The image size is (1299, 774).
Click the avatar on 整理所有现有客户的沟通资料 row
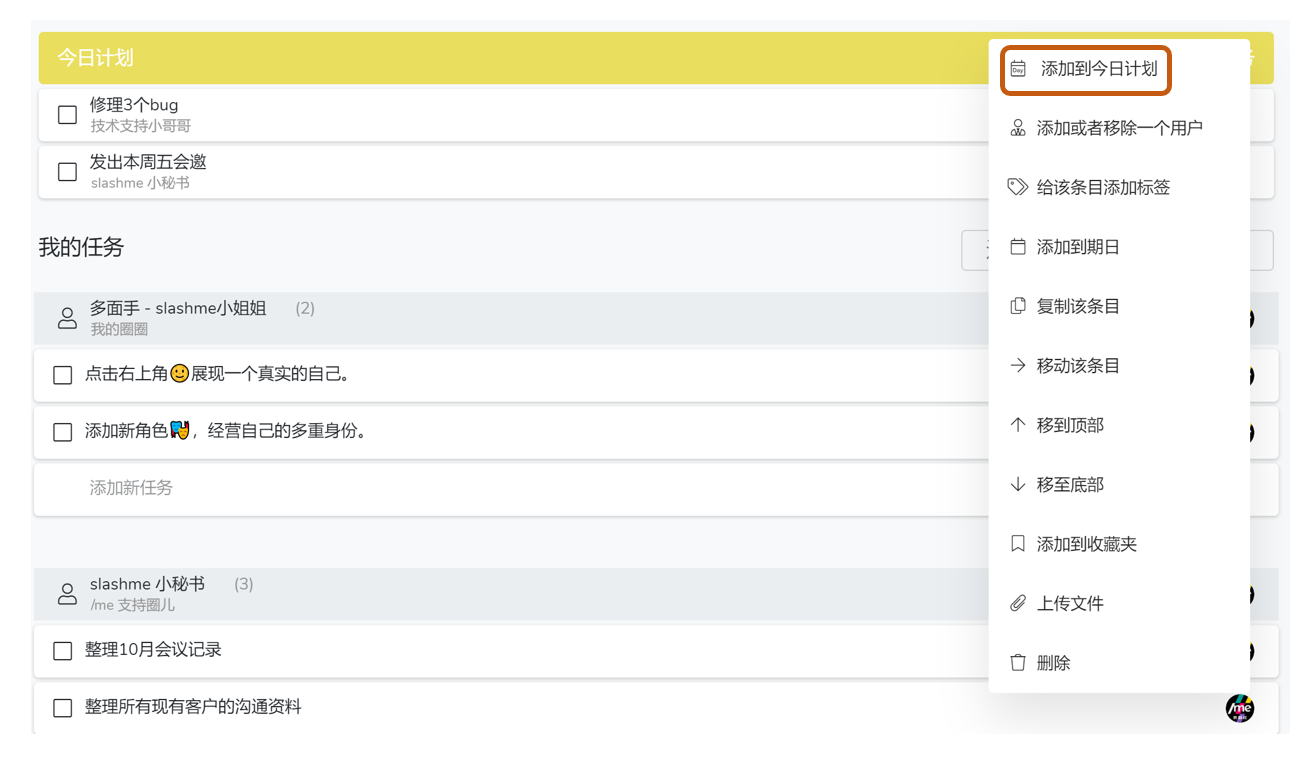coord(1240,708)
